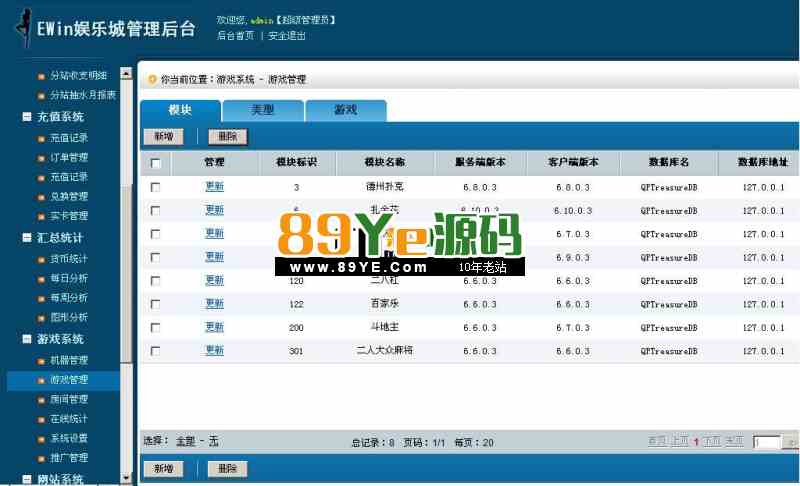Collapse the 汇总统计 sidebar group
This screenshot has width=800, height=486.
click(27, 237)
